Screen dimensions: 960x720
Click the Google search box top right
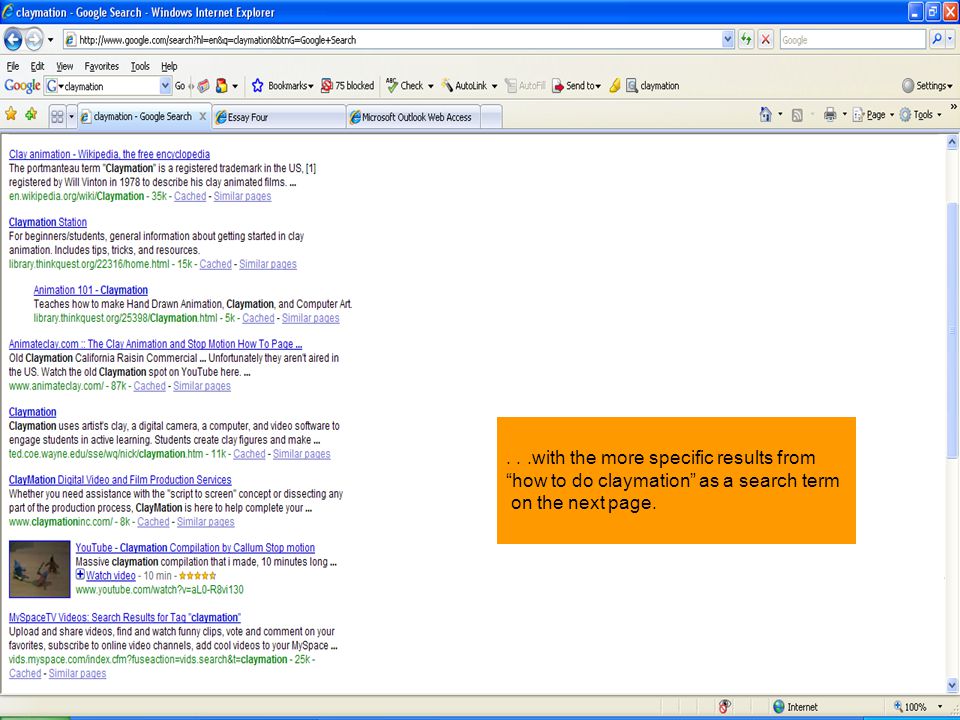coord(852,40)
